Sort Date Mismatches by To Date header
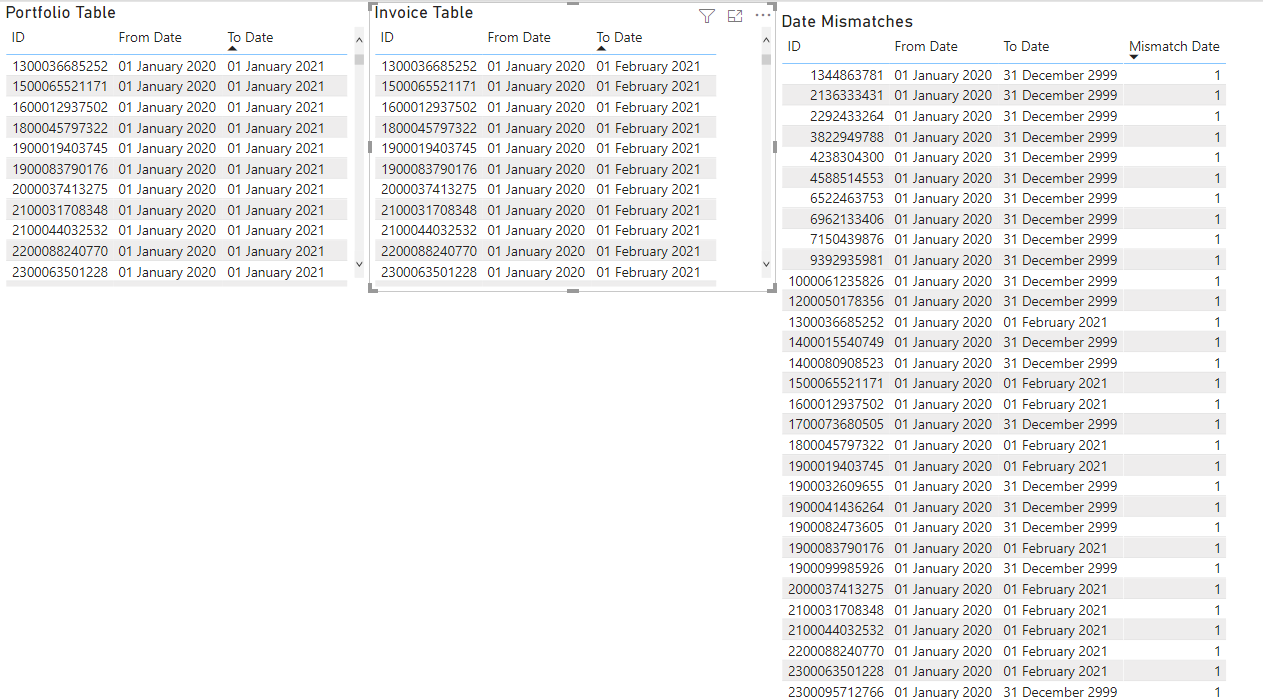Image resolution: width=1263 pixels, height=699 pixels. click(x=1026, y=47)
